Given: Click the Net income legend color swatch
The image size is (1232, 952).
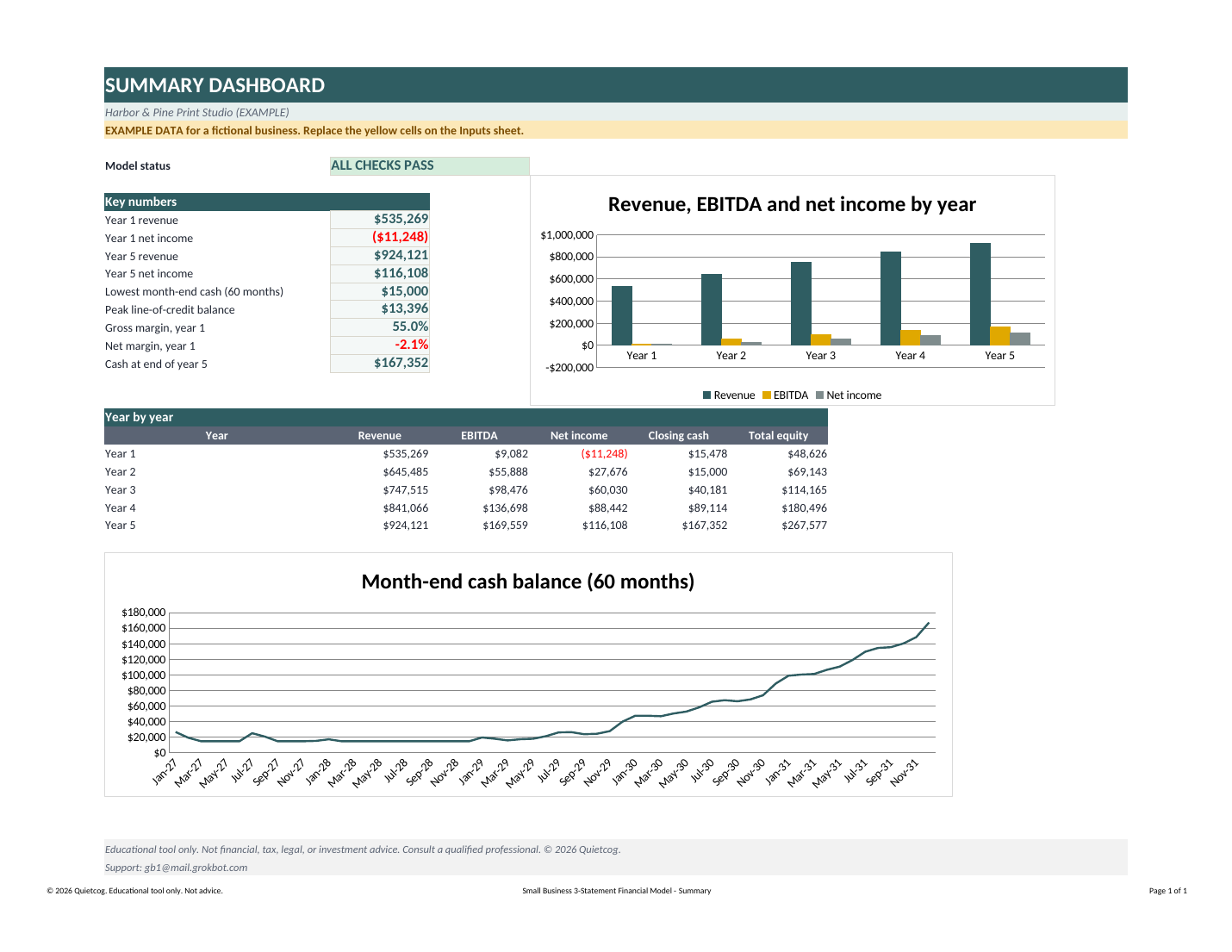Looking at the screenshot, I should pyautogui.click(x=819, y=395).
